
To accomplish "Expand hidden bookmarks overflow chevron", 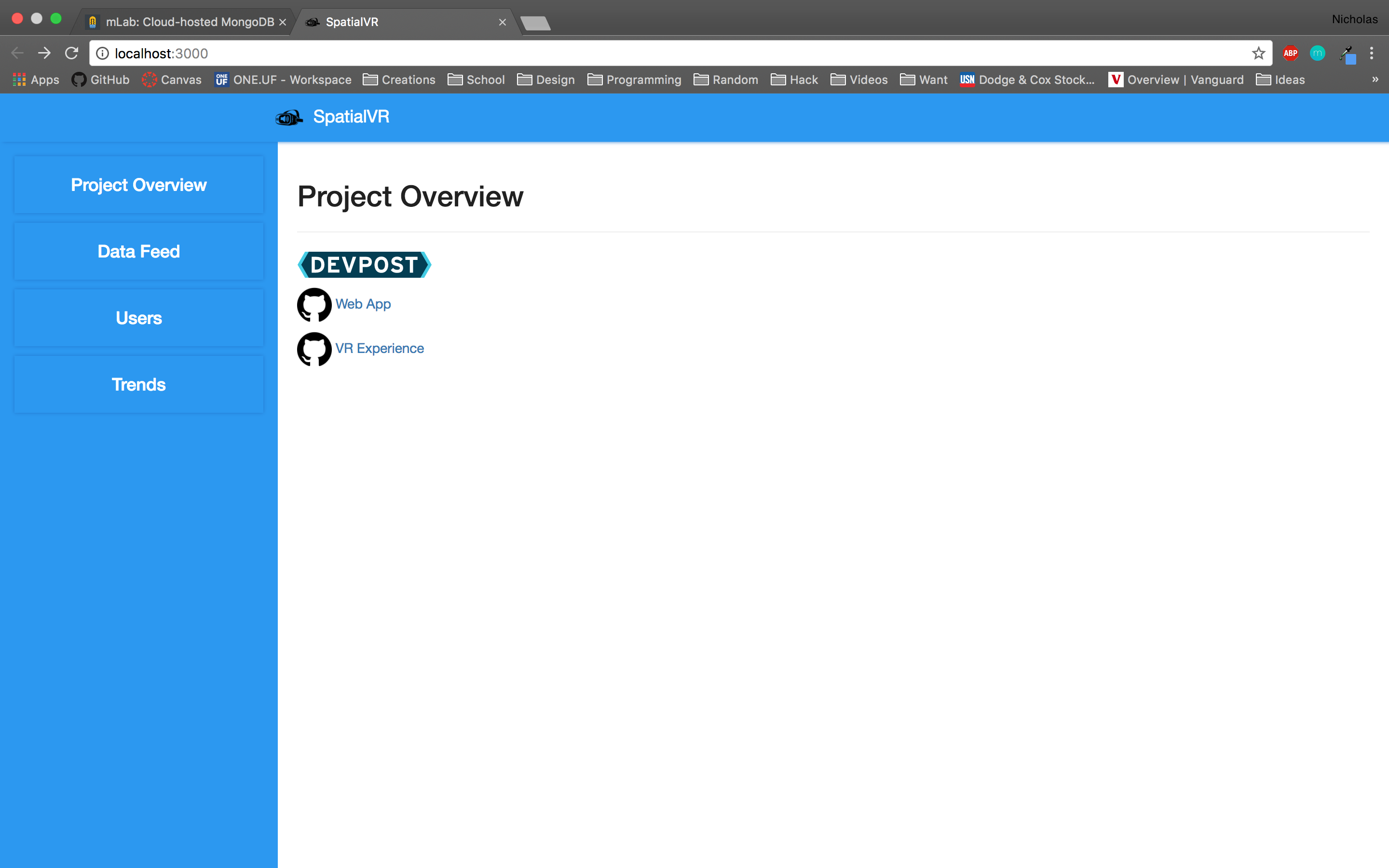I will (x=1375, y=80).
